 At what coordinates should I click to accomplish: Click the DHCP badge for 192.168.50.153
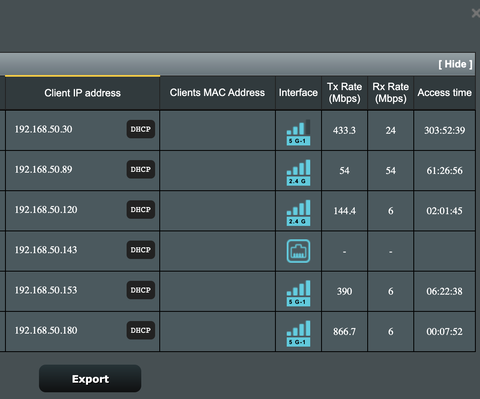tap(141, 290)
